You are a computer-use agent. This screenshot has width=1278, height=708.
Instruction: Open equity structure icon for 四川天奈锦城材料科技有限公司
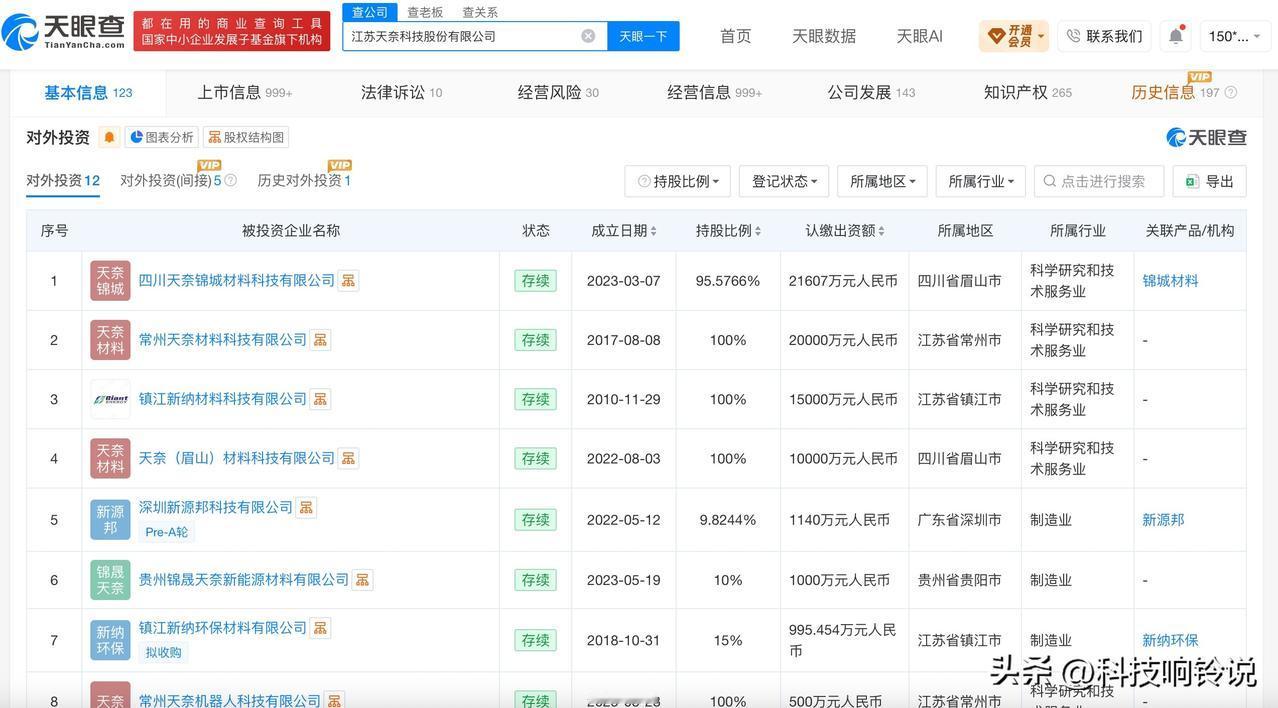pos(348,281)
